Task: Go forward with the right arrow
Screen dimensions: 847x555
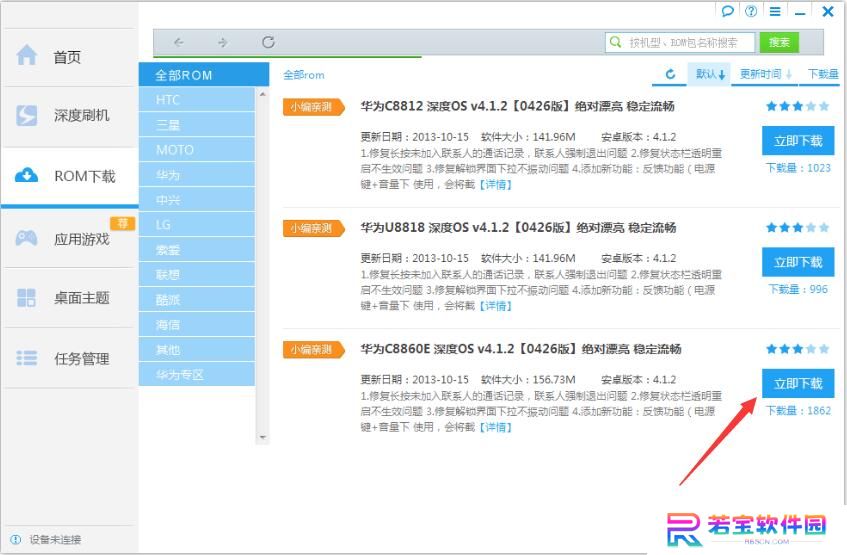Action: click(223, 42)
